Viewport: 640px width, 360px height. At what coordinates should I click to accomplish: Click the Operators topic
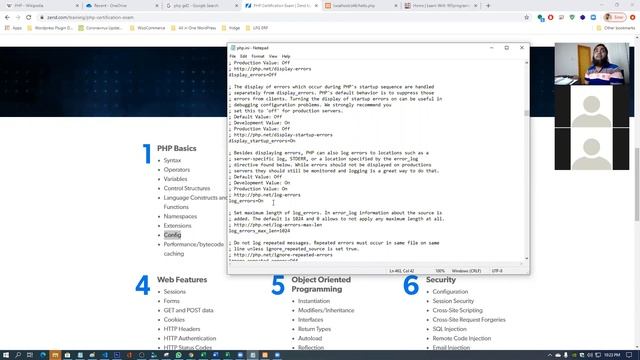click(x=177, y=170)
